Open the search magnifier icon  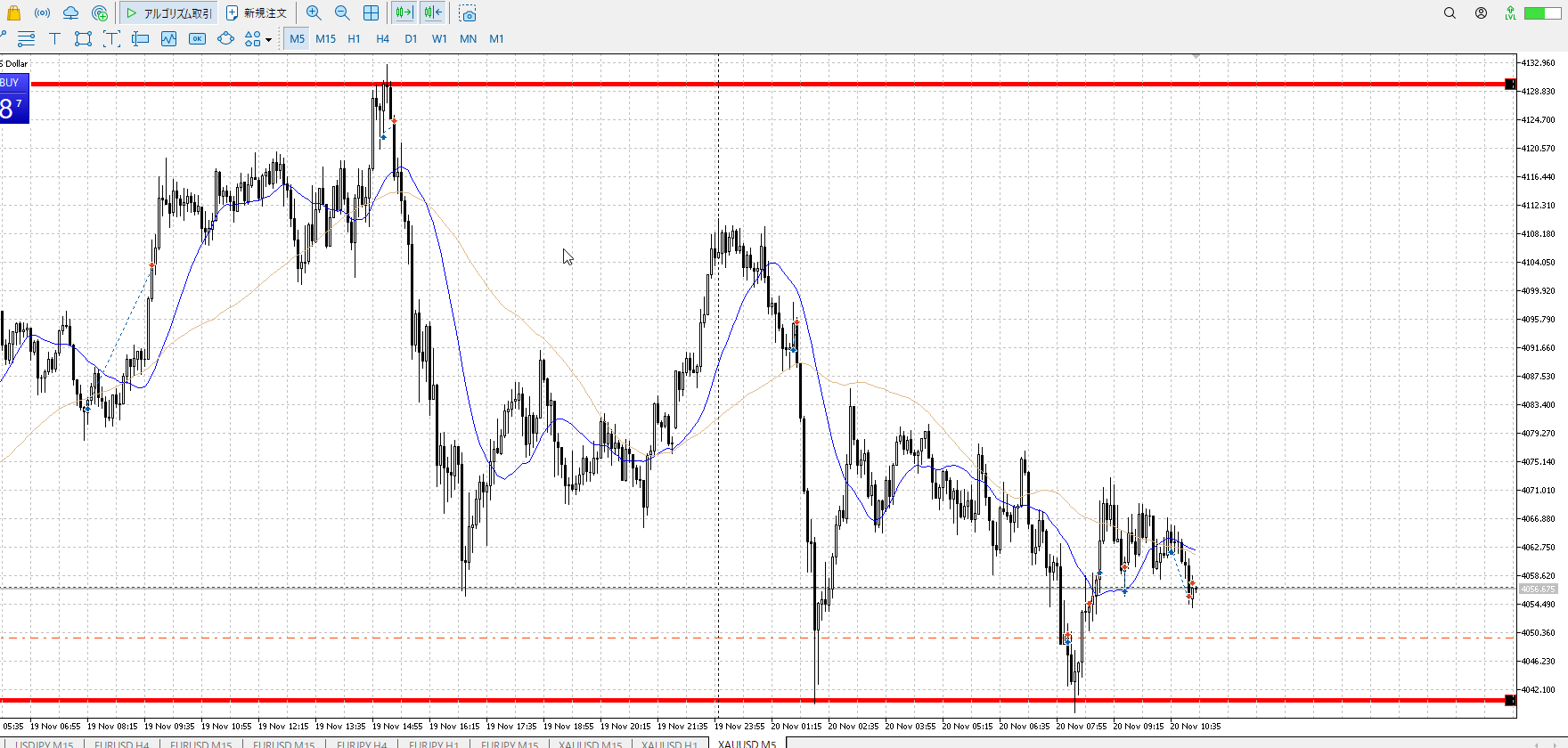pyautogui.click(x=1450, y=13)
